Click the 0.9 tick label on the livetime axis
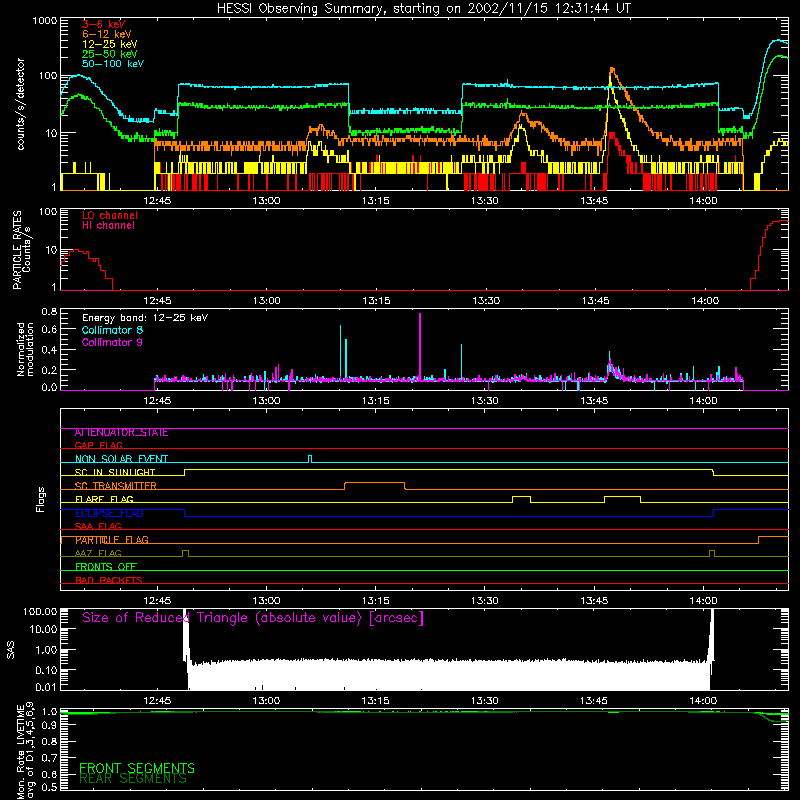800x800 pixels. 49,726
